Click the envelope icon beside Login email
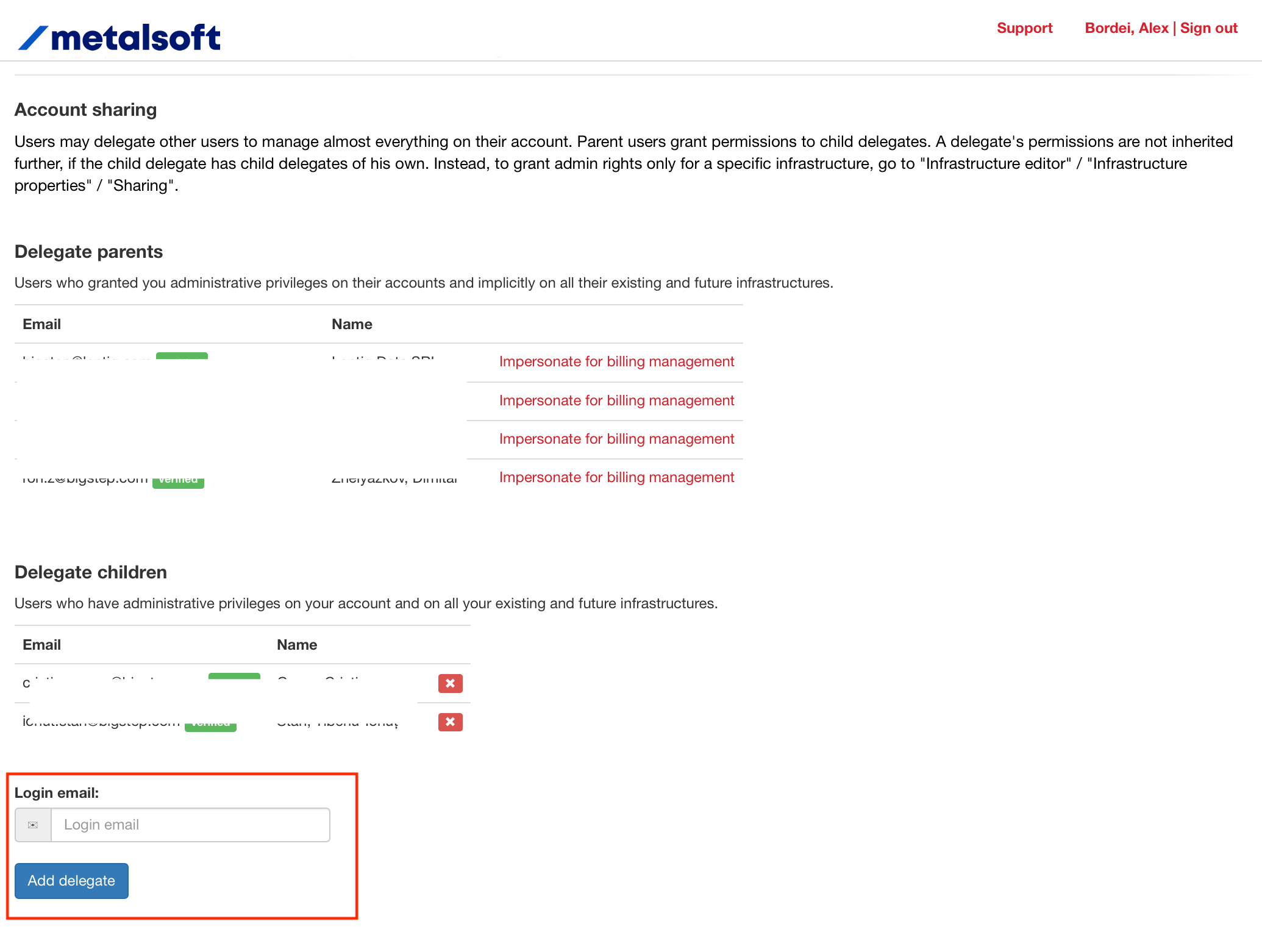This screenshot has width=1262, height=952. (x=33, y=825)
